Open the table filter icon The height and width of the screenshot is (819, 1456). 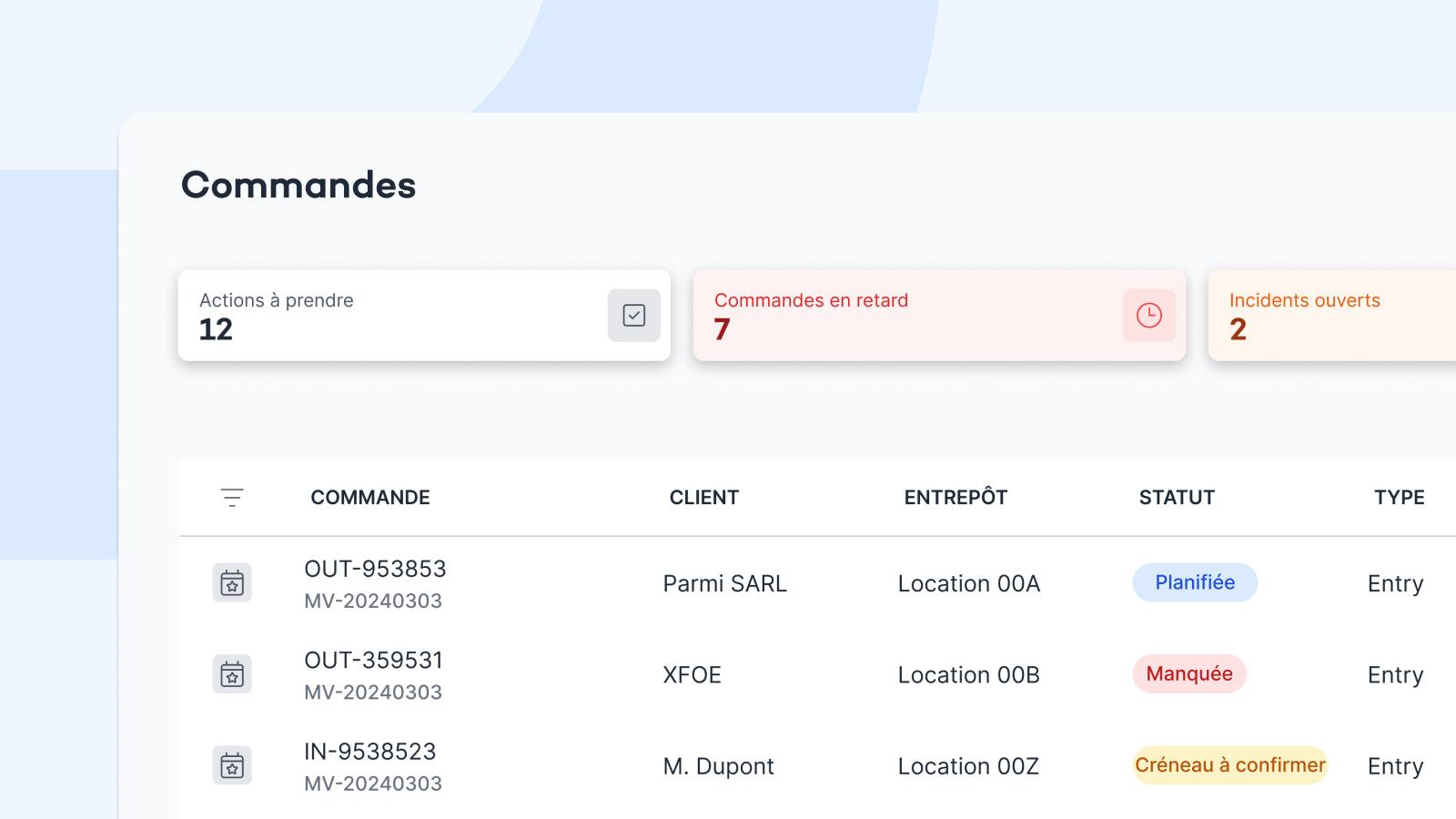pyautogui.click(x=233, y=497)
